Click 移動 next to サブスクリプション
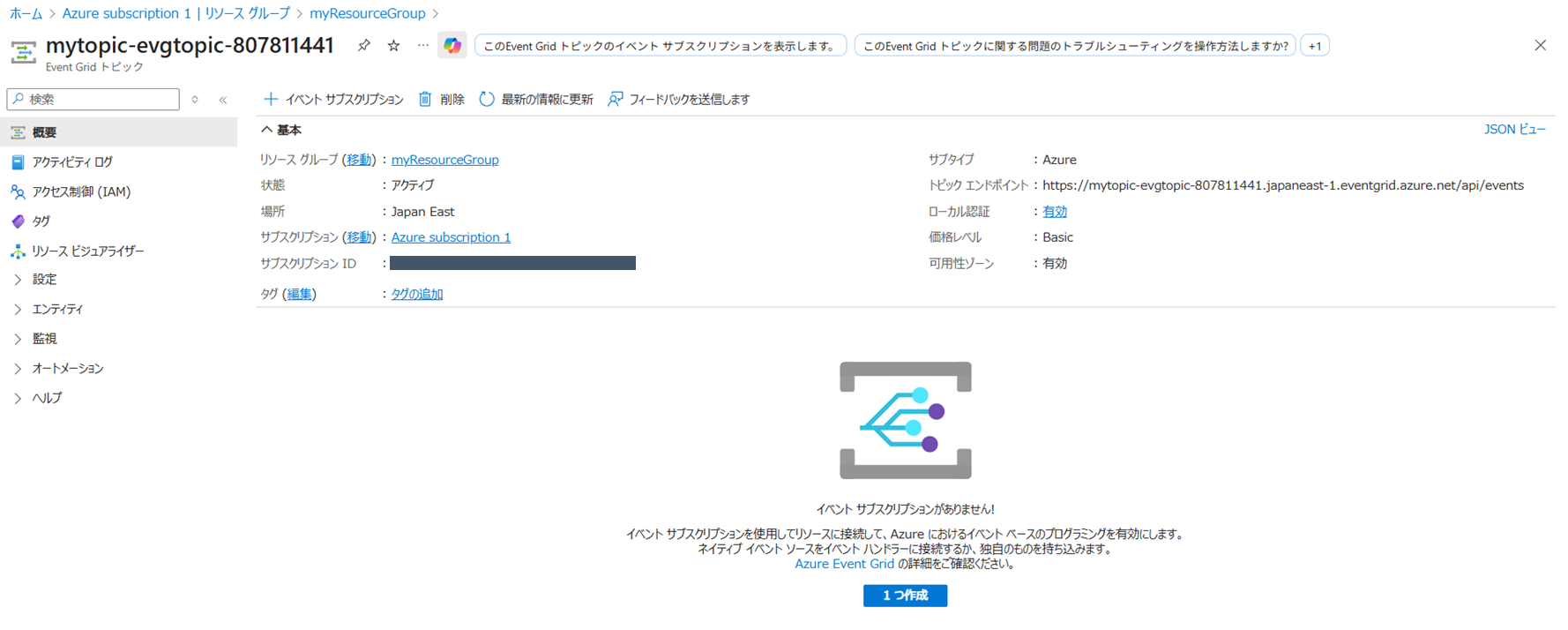Image resolution: width=1568 pixels, height=630 pixels. pos(359,237)
